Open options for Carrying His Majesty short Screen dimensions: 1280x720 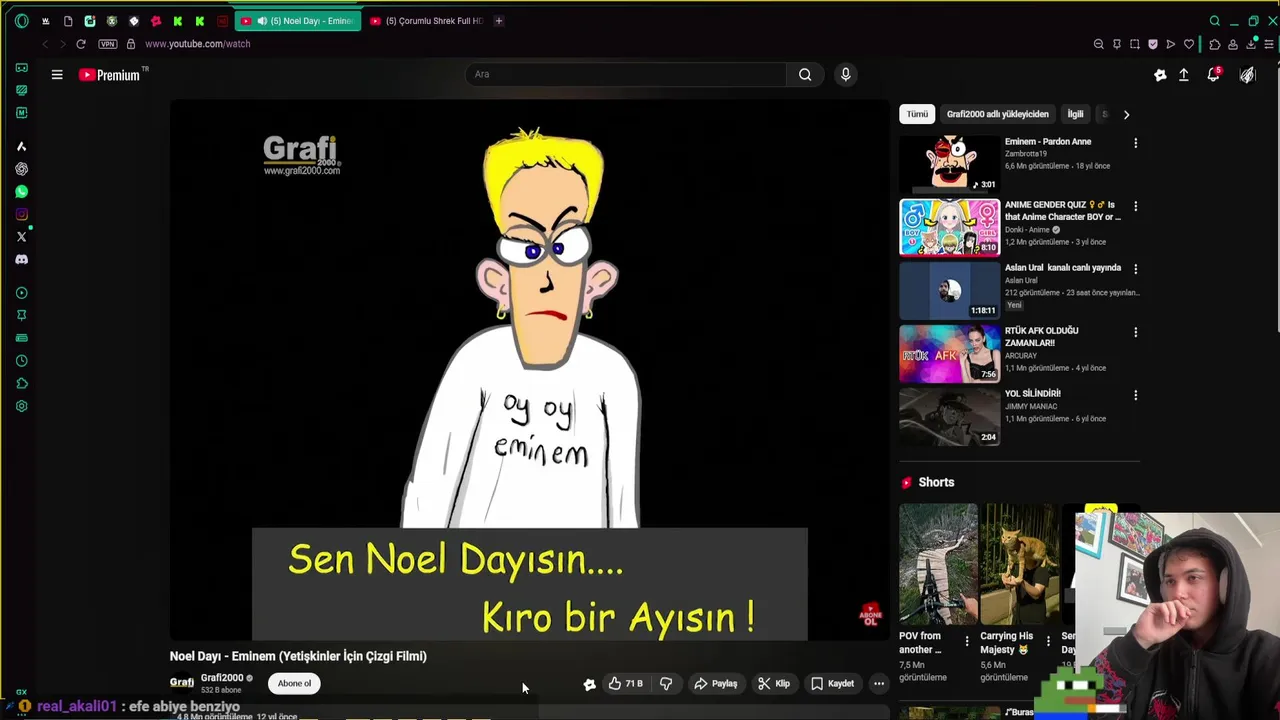click(x=1048, y=641)
